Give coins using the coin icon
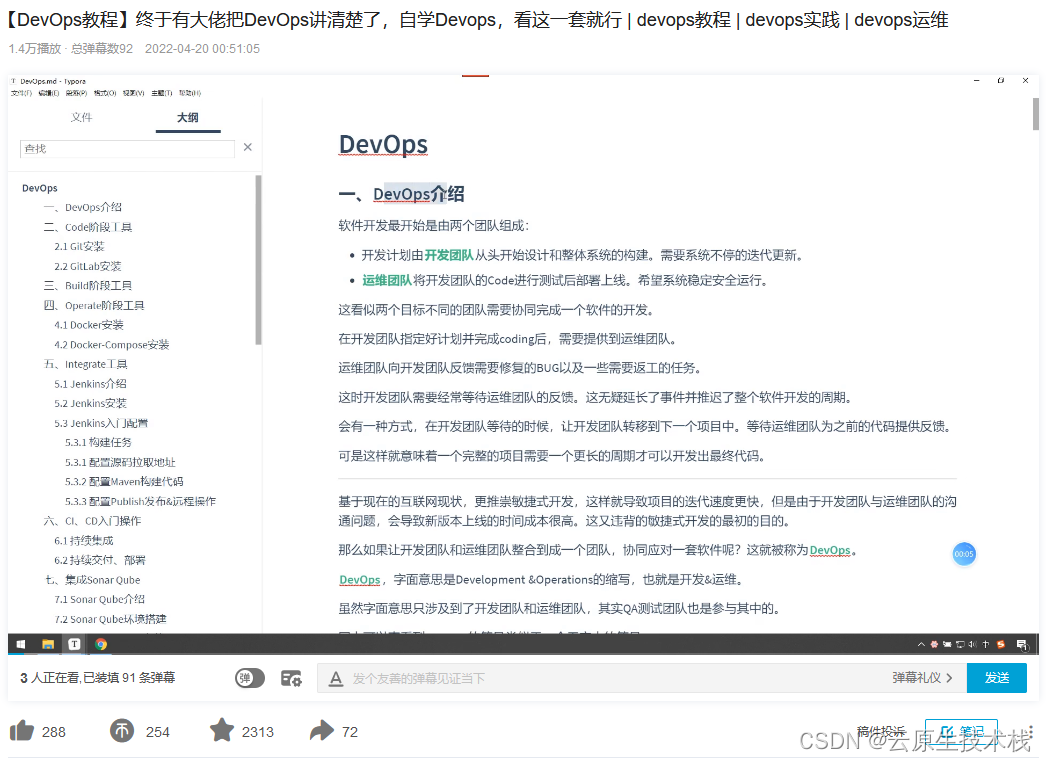Screen dimensions: 1046x762 [x=121, y=731]
